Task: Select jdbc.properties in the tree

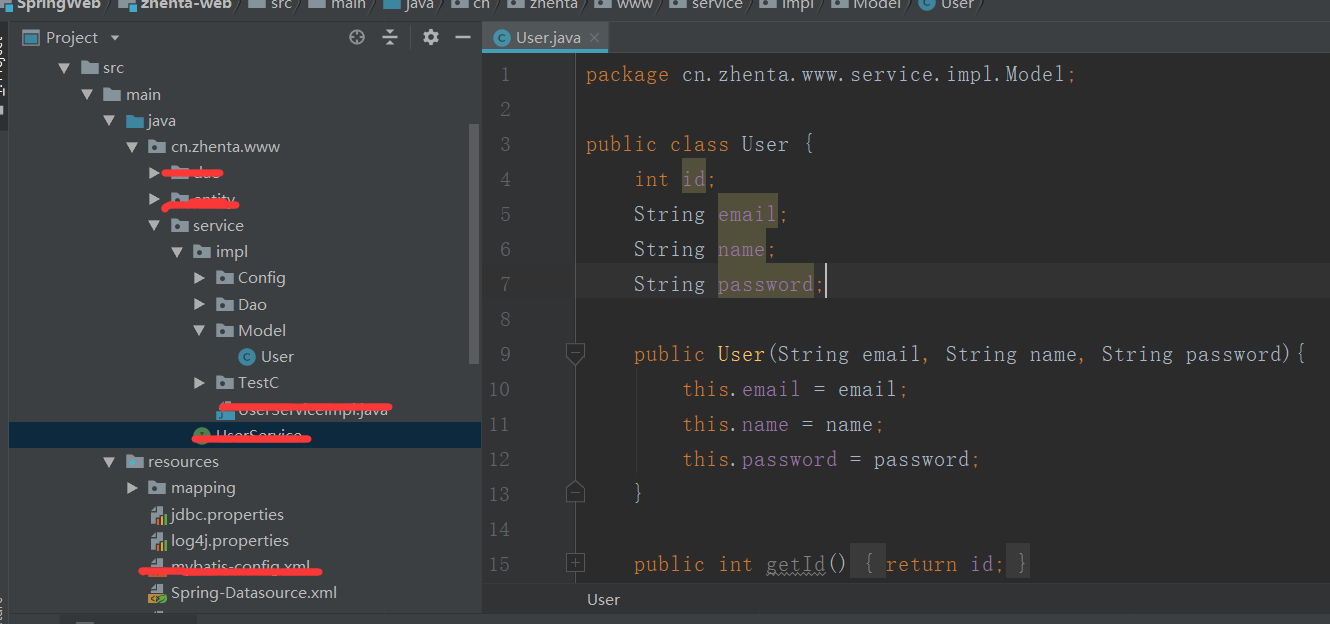Action: click(227, 515)
